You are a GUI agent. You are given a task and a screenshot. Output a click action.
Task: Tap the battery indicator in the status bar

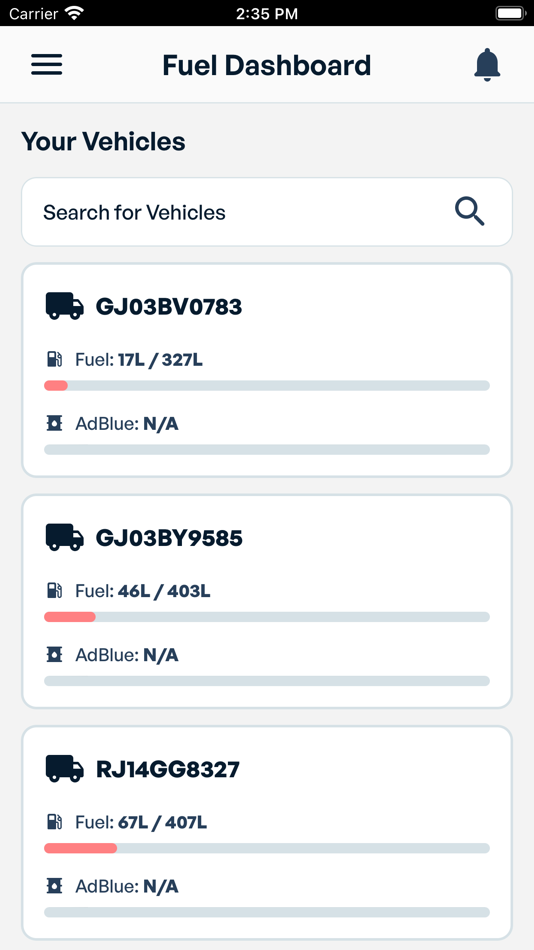tap(510, 13)
